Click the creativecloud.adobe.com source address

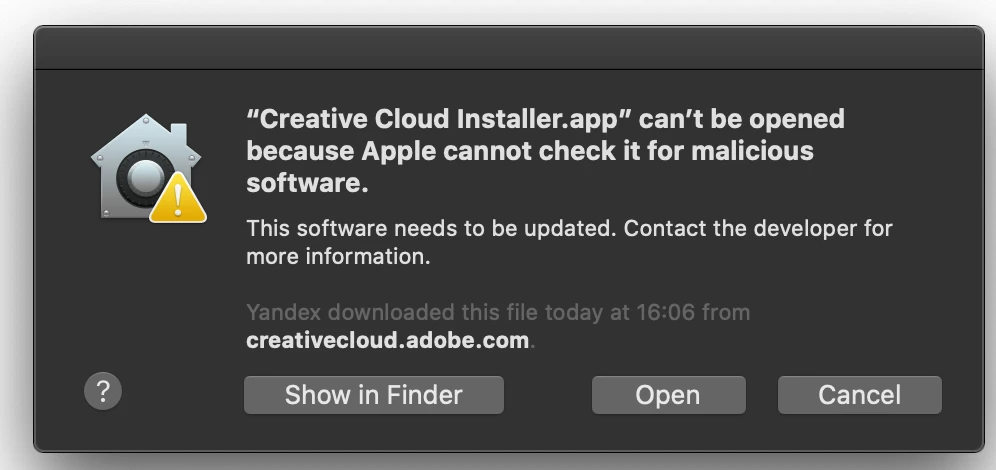387,340
